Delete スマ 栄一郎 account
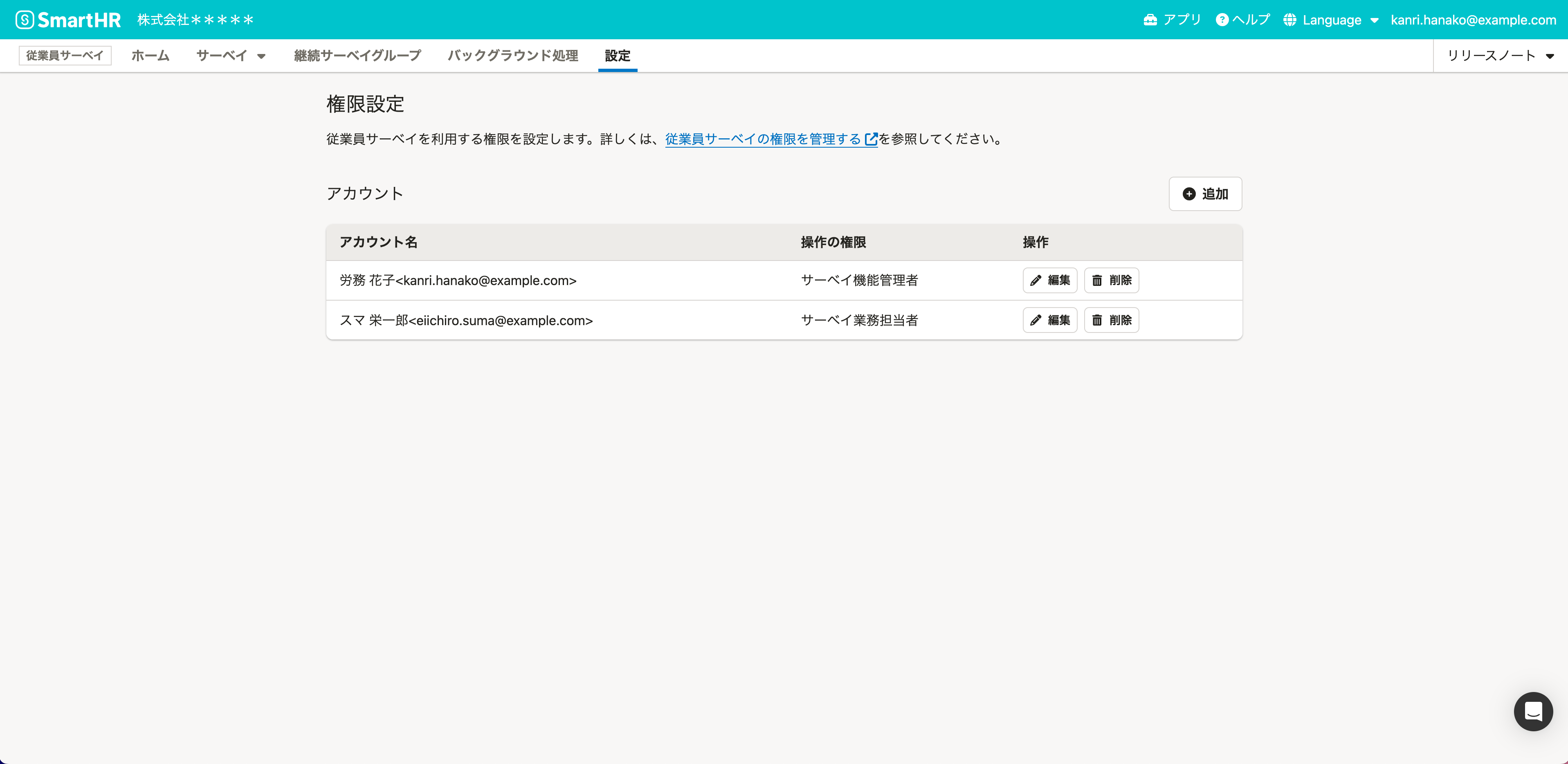Image resolution: width=1568 pixels, height=764 pixels. (x=1112, y=319)
